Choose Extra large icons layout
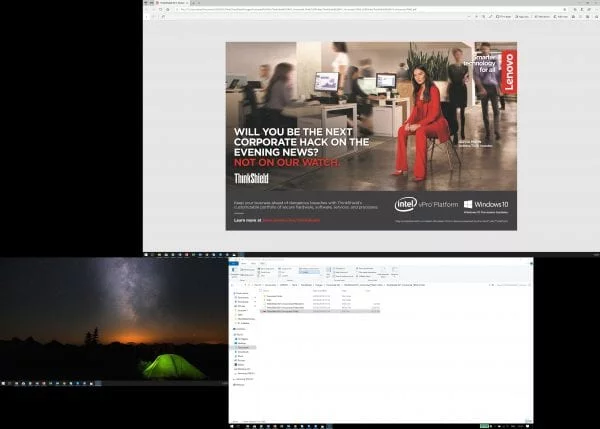The width and height of the screenshot is (600, 429). click(267, 268)
